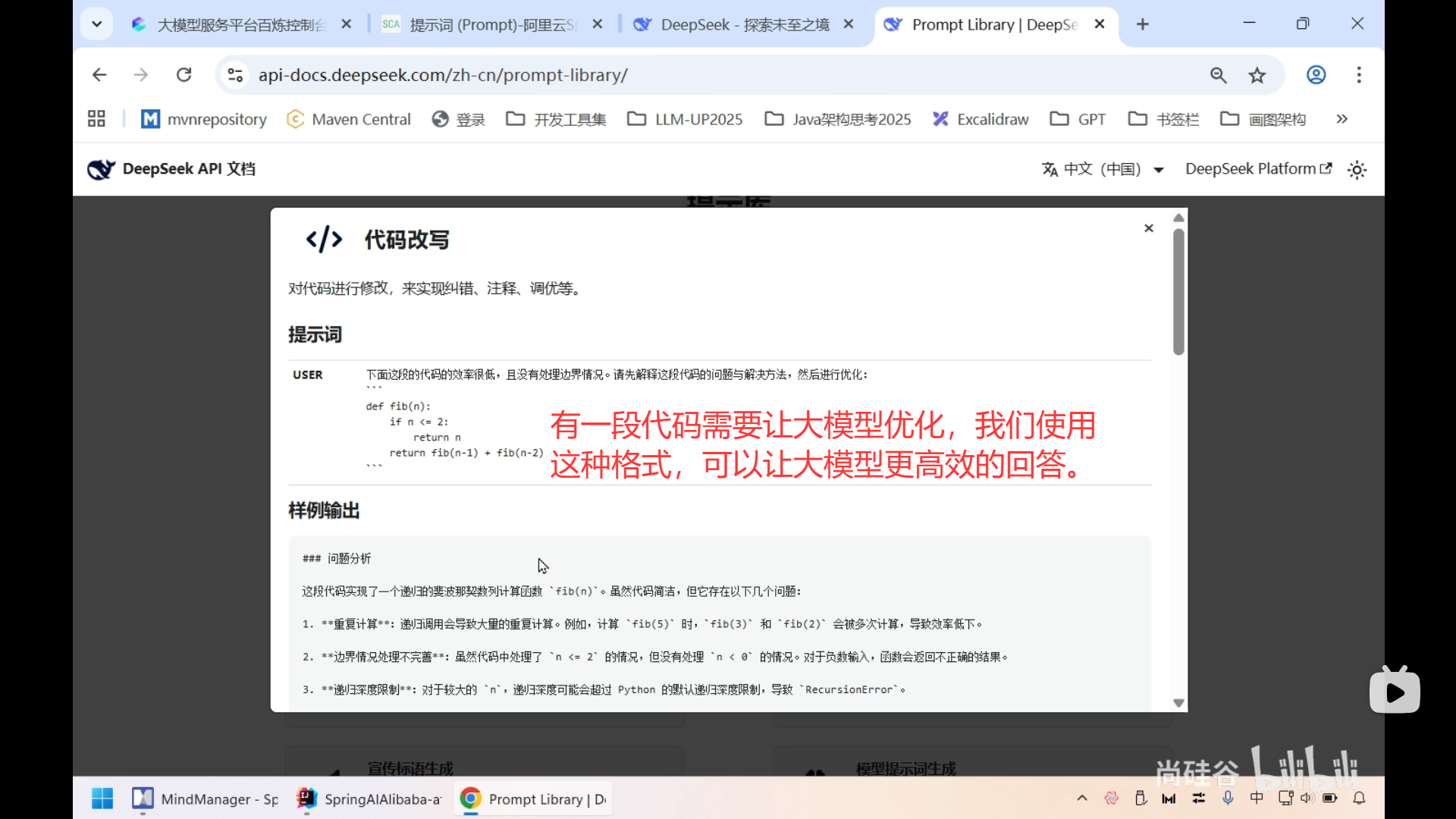1456x819 pixels.
Task: Toggle the microphone in the system tray
Action: [x=1228, y=798]
